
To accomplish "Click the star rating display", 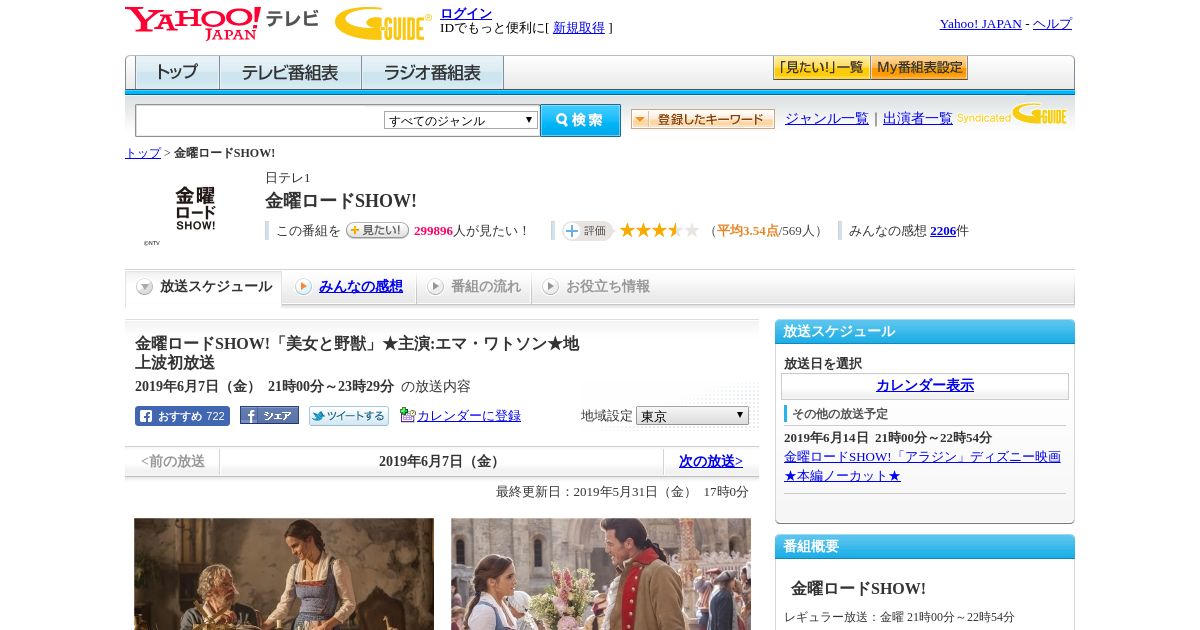I will (x=659, y=230).
